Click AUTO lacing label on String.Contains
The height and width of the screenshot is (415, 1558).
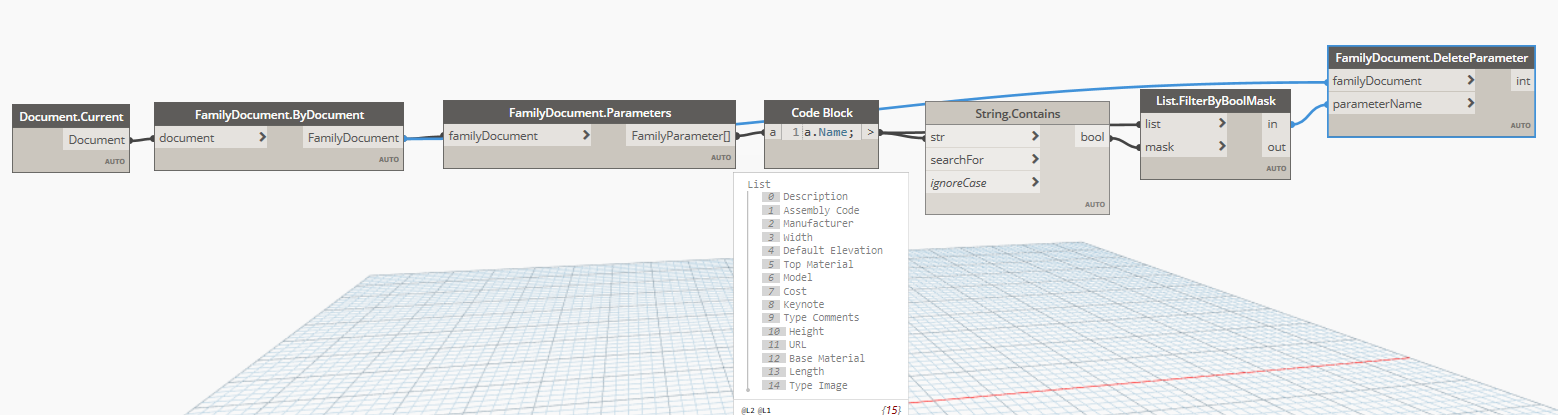1094,205
